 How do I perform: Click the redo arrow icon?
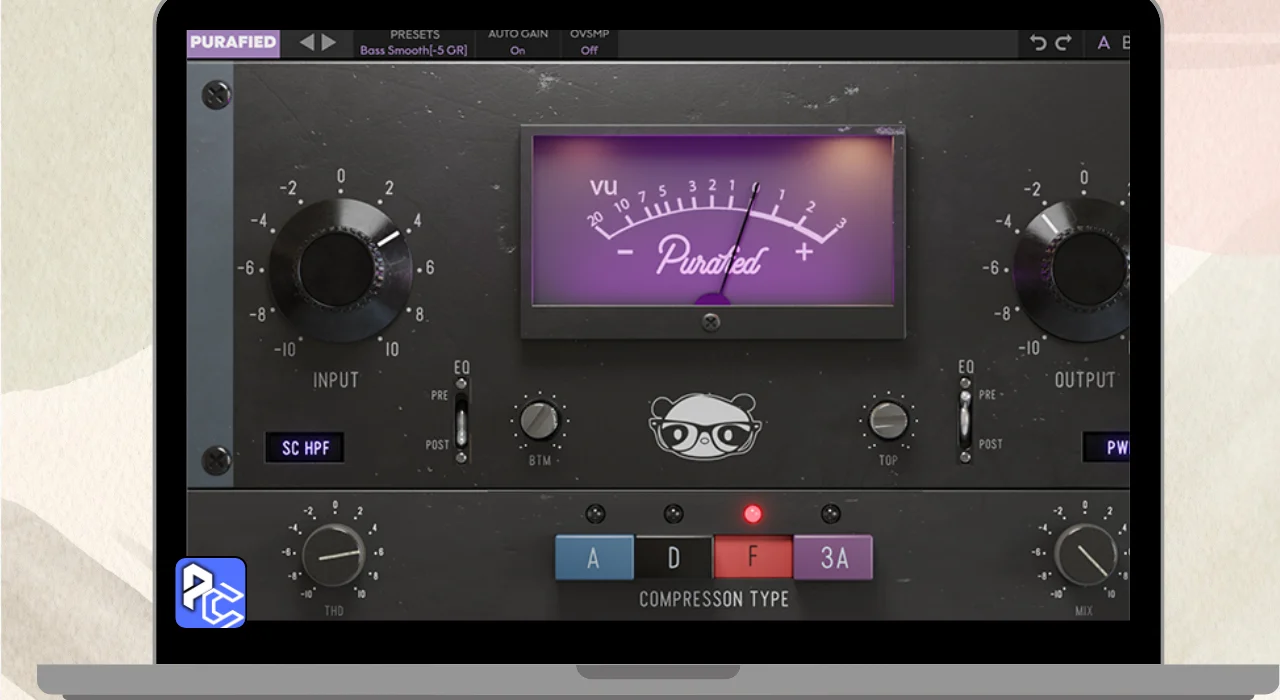(x=1063, y=43)
